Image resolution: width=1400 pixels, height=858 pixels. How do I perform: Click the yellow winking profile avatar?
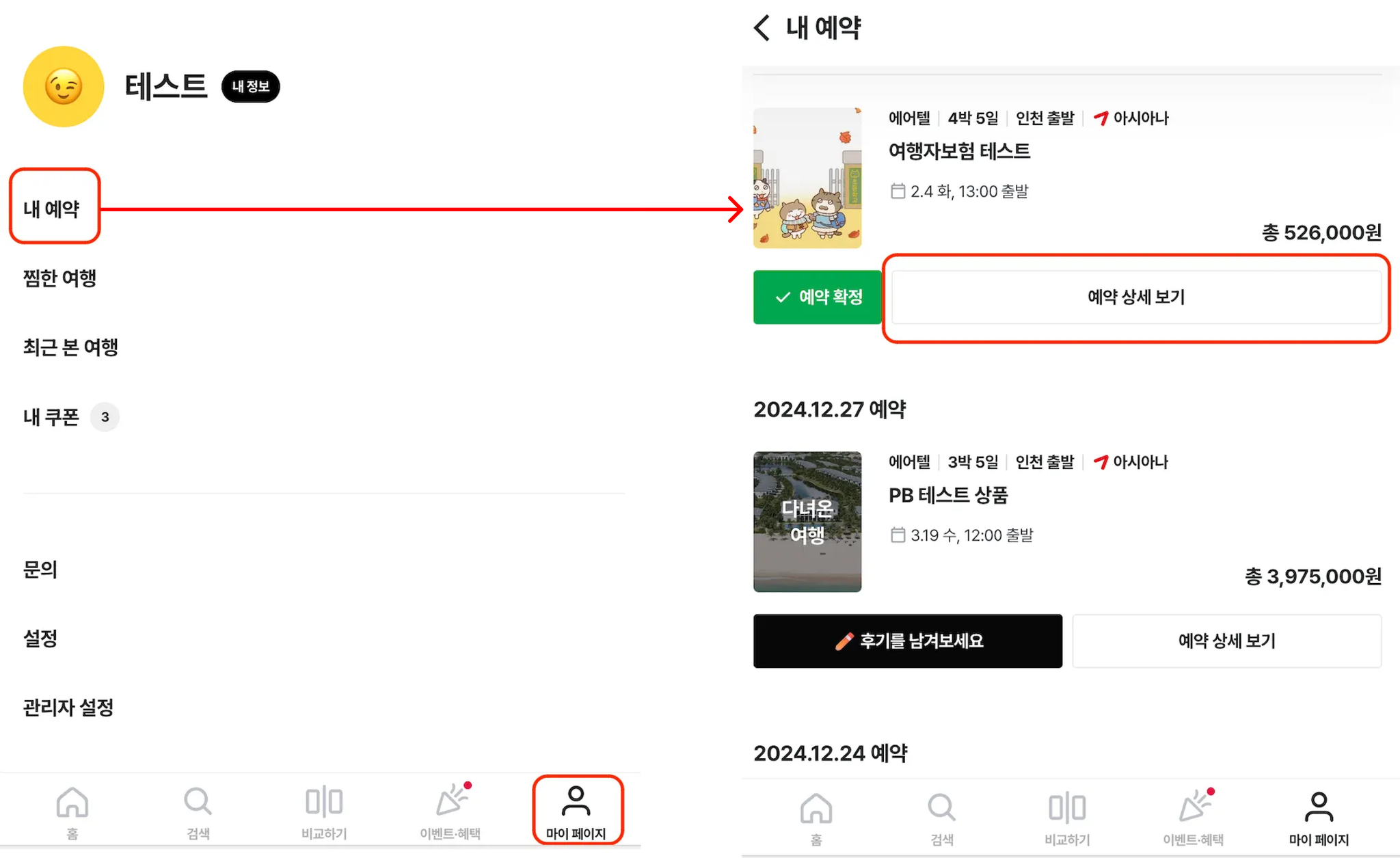[64, 86]
